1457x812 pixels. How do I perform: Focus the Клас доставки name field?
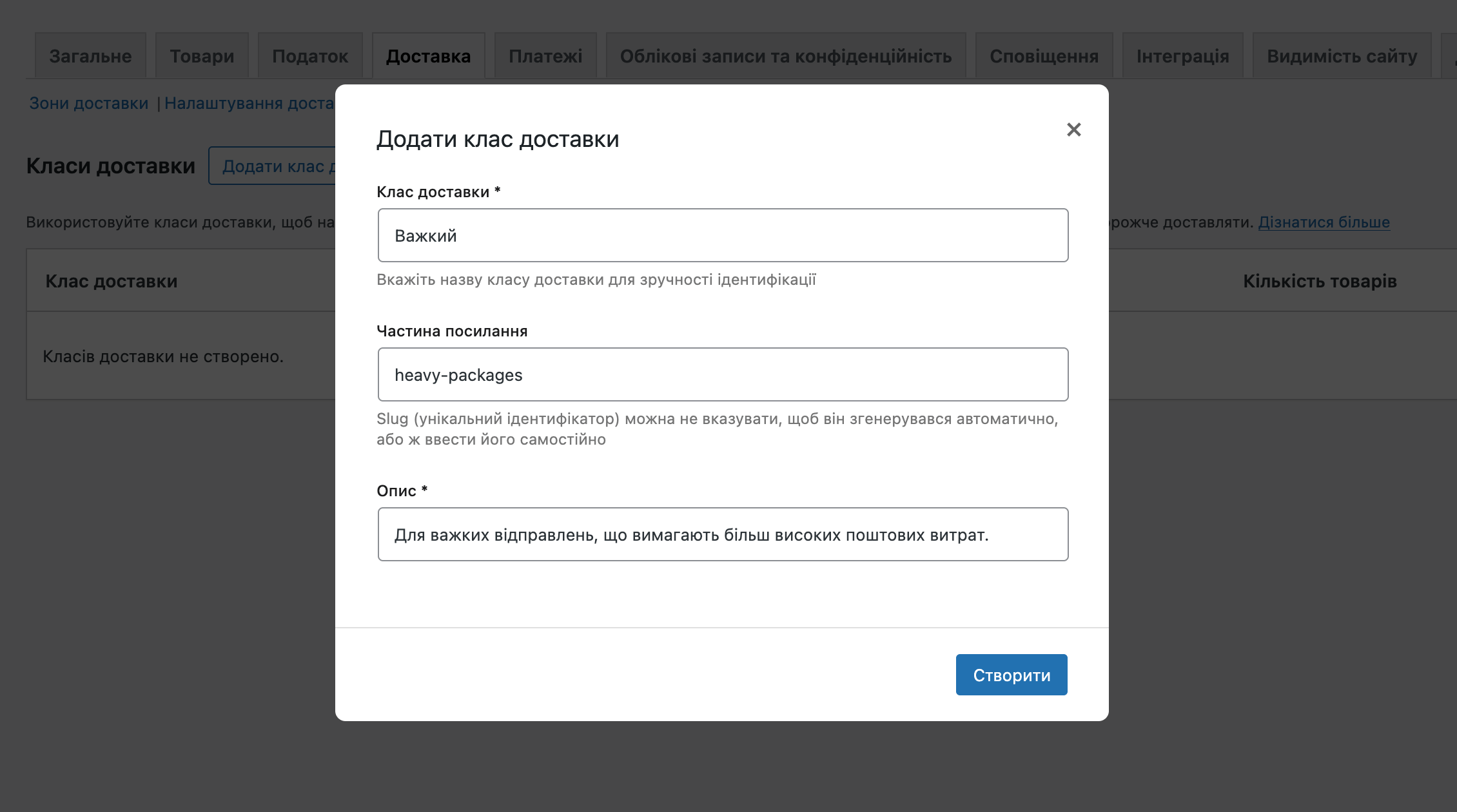(723, 235)
